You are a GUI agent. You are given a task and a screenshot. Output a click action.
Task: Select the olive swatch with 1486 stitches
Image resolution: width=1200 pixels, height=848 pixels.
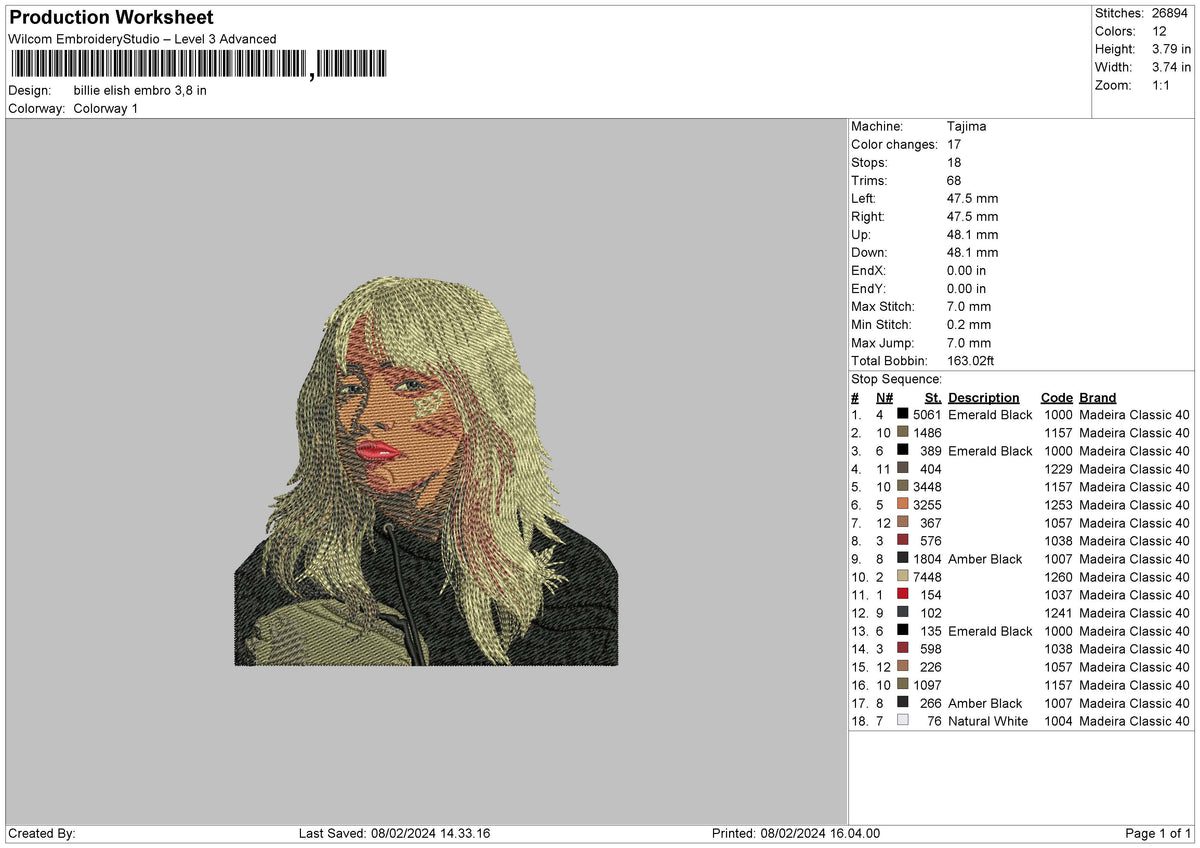[x=903, y=432]
